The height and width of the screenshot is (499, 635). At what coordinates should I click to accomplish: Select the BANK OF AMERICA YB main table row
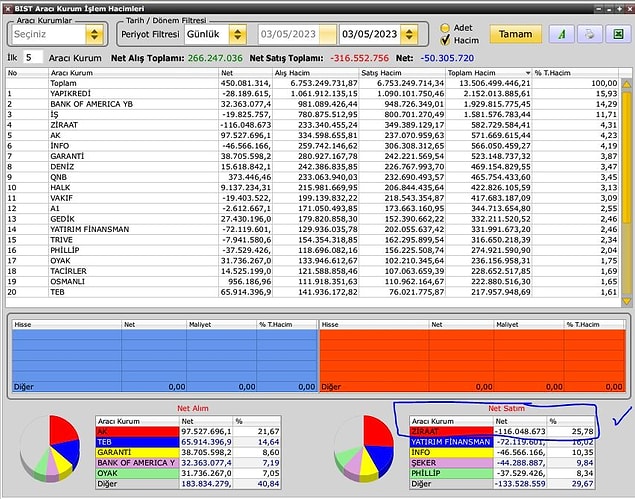pos(312,104)
